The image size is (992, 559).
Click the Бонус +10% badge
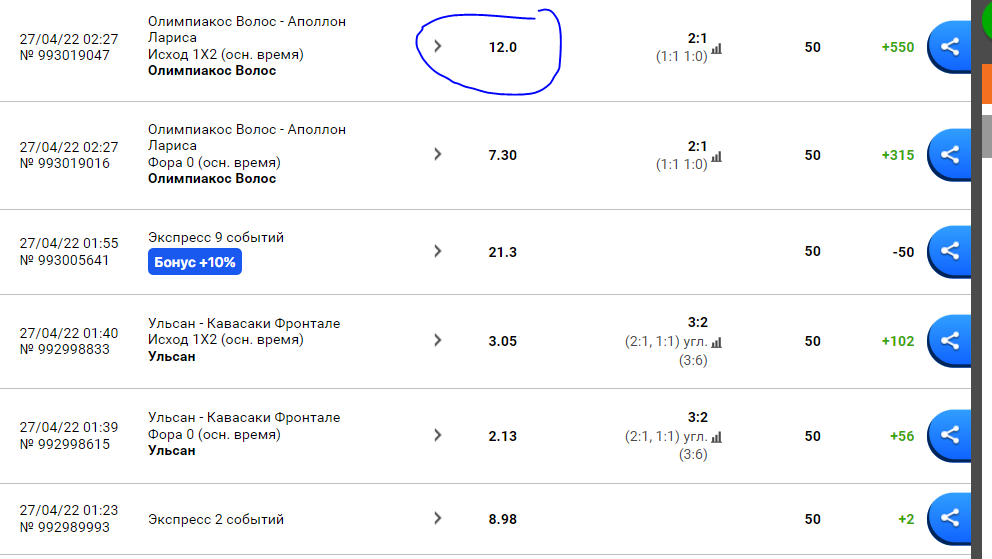click(195, 262)
